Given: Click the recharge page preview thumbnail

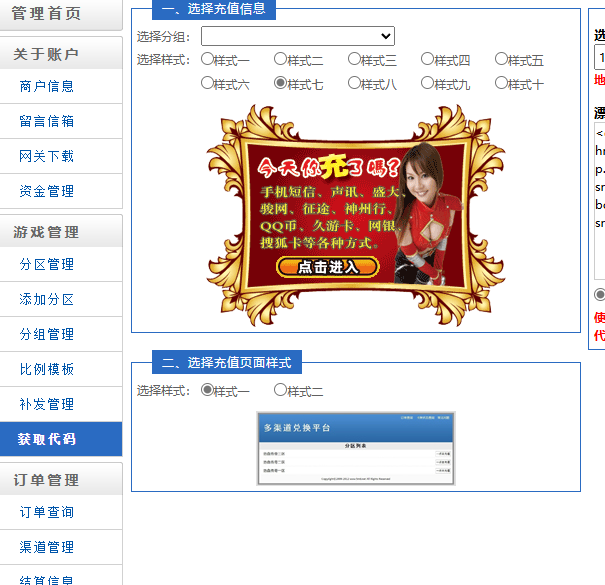Looking at the screenshot, I should 356,449.
